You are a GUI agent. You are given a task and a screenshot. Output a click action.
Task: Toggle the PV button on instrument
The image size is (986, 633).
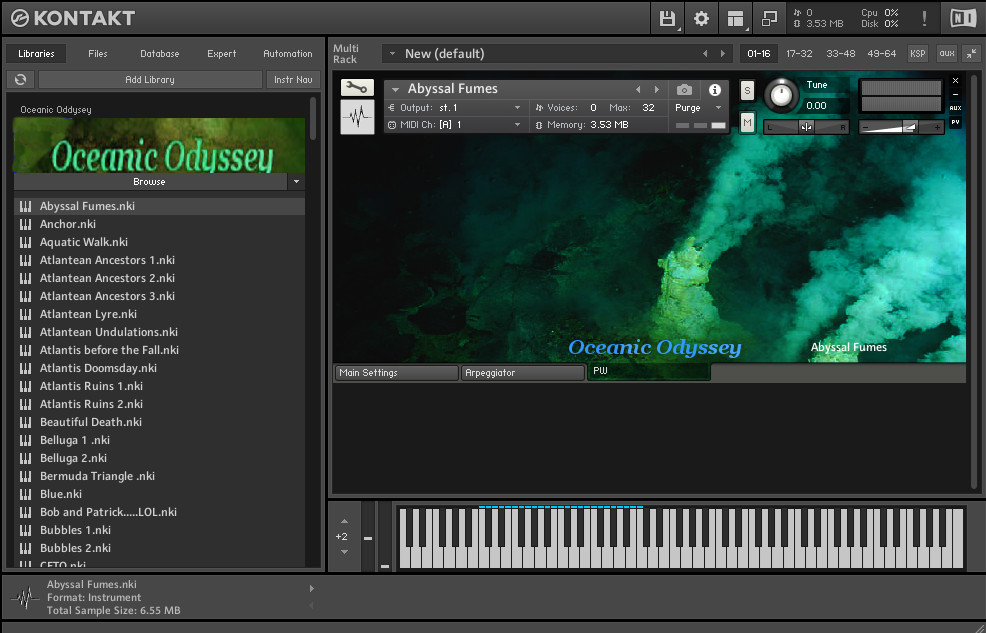click(955, 122)
